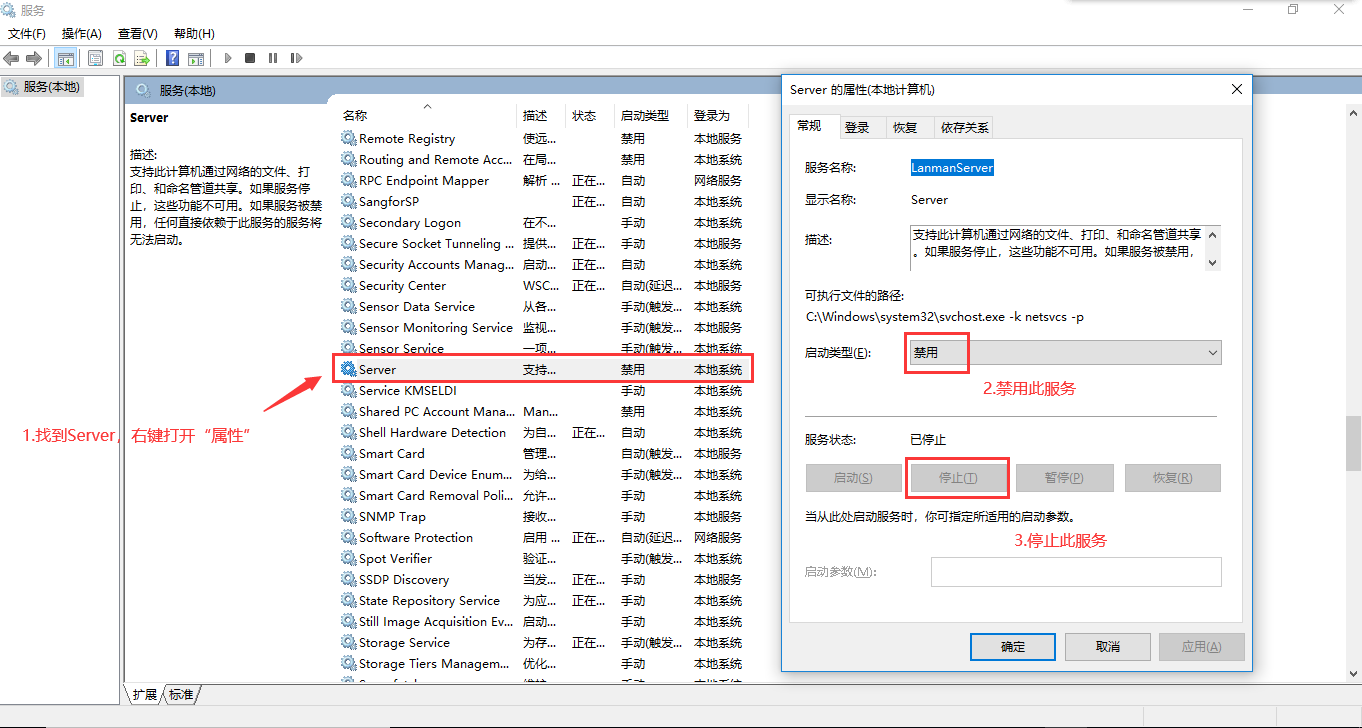Switch to the 依存关系 tab
Screen dimensions: 1362x728
pos(964,127)
